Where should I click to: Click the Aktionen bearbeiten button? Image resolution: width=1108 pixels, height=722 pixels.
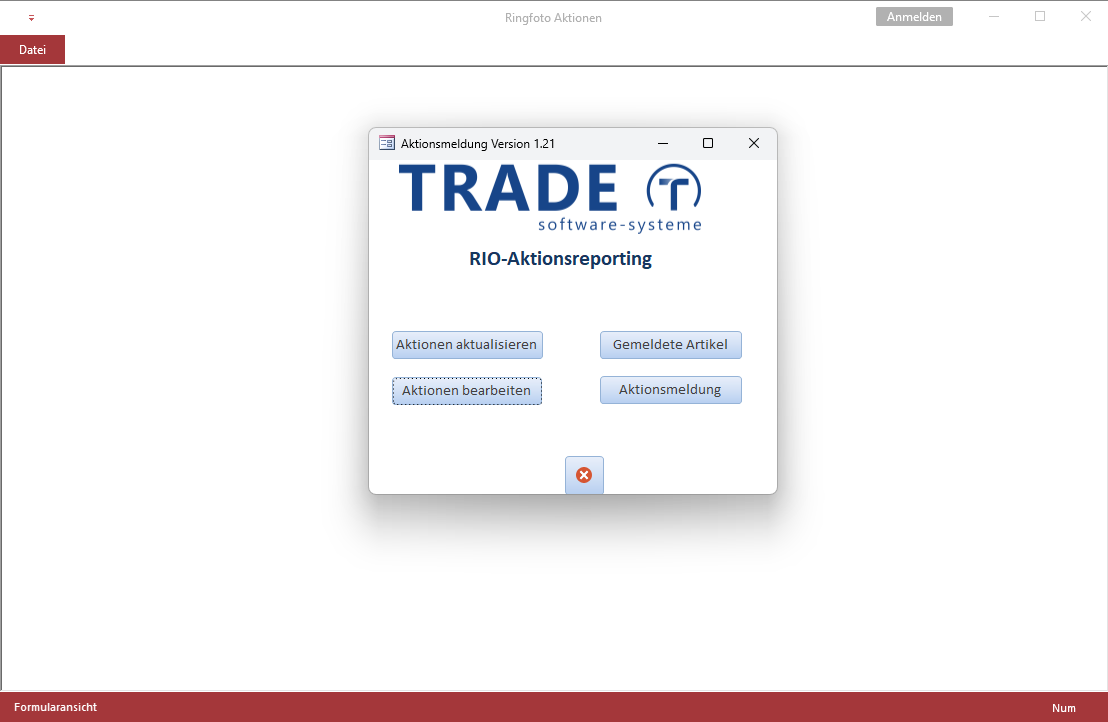pyautogui.click(x=467, y=391)
